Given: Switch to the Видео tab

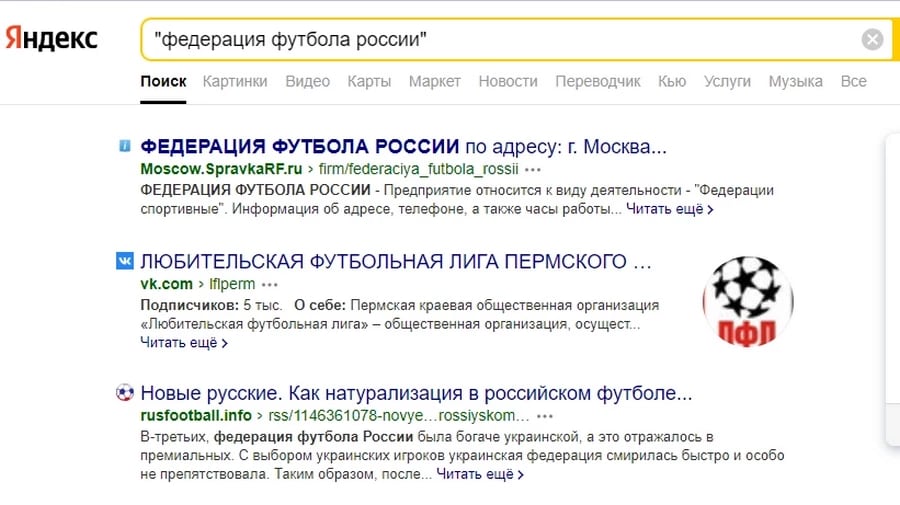Looking at the screenshot, I should [x=308, y=81].
